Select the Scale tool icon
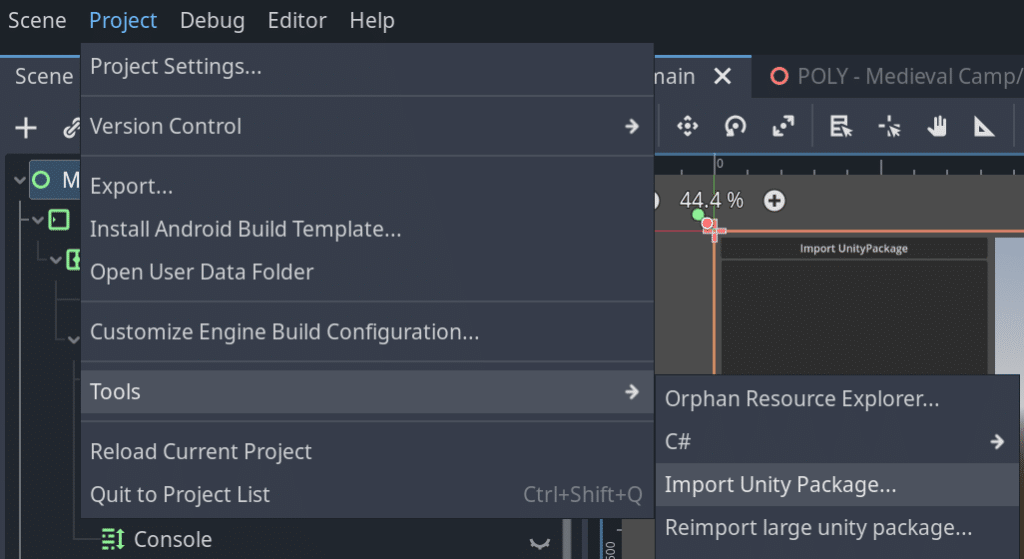The image size is (1024, 559). point(783,126)
